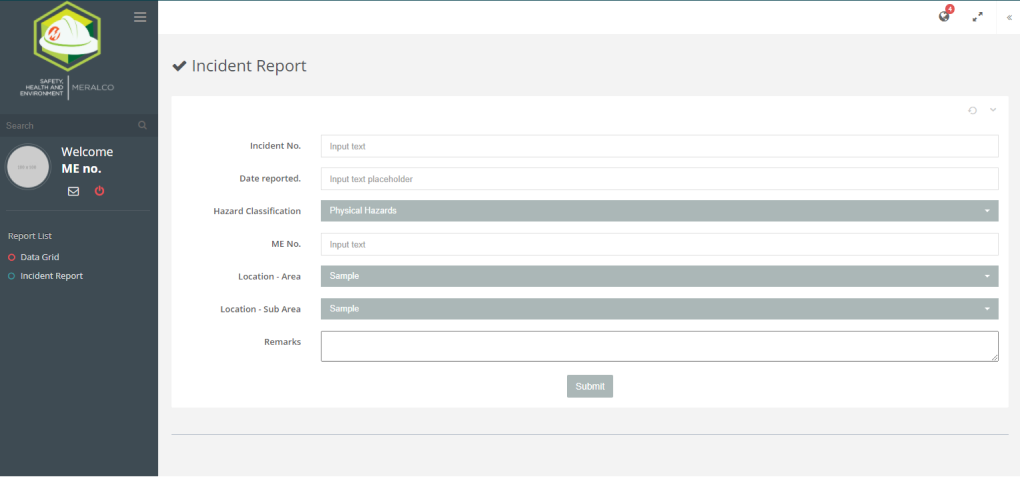Open the mail envelope icon

[73, 191]
